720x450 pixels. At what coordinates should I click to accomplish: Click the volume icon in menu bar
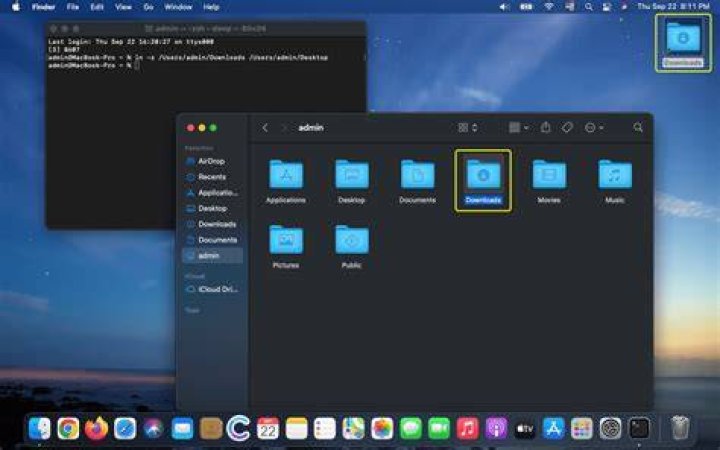505,7
